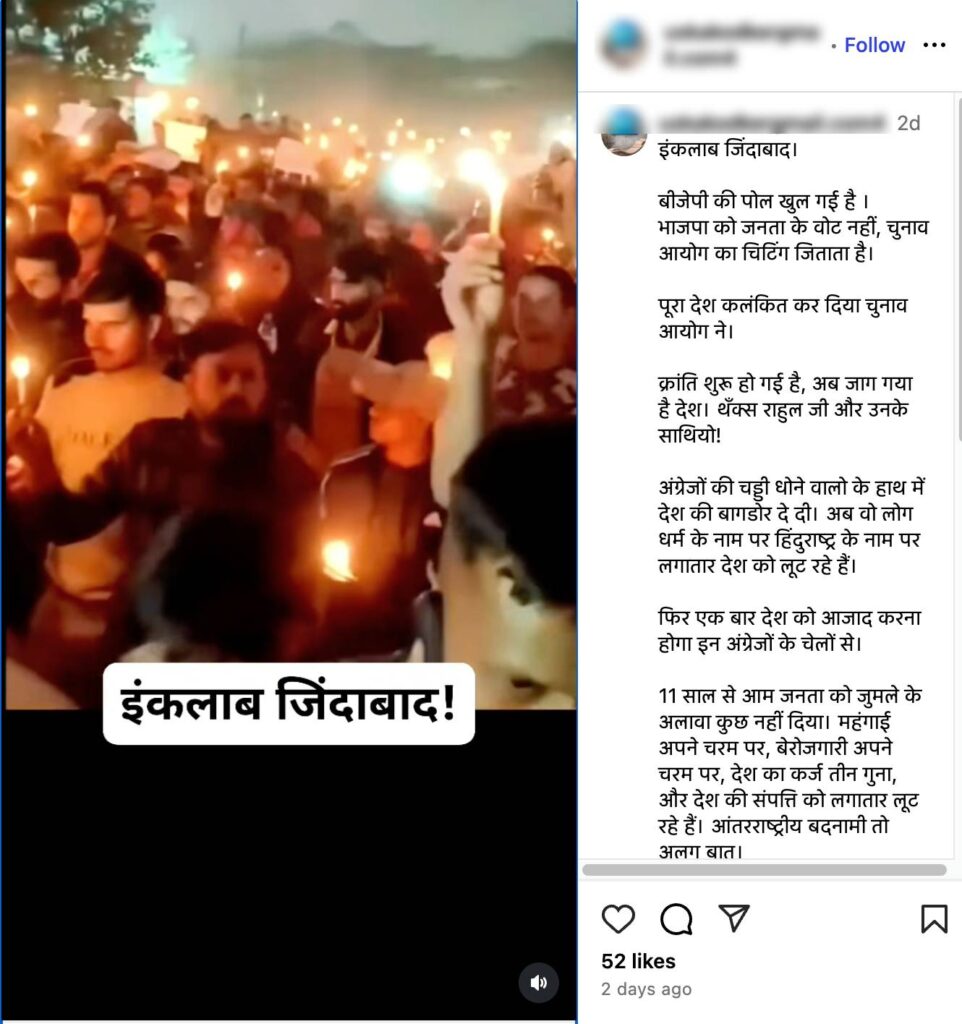Open the 2 days ago timestamp
Viewport: 962px width, 1024px height.
pos(646,989)
